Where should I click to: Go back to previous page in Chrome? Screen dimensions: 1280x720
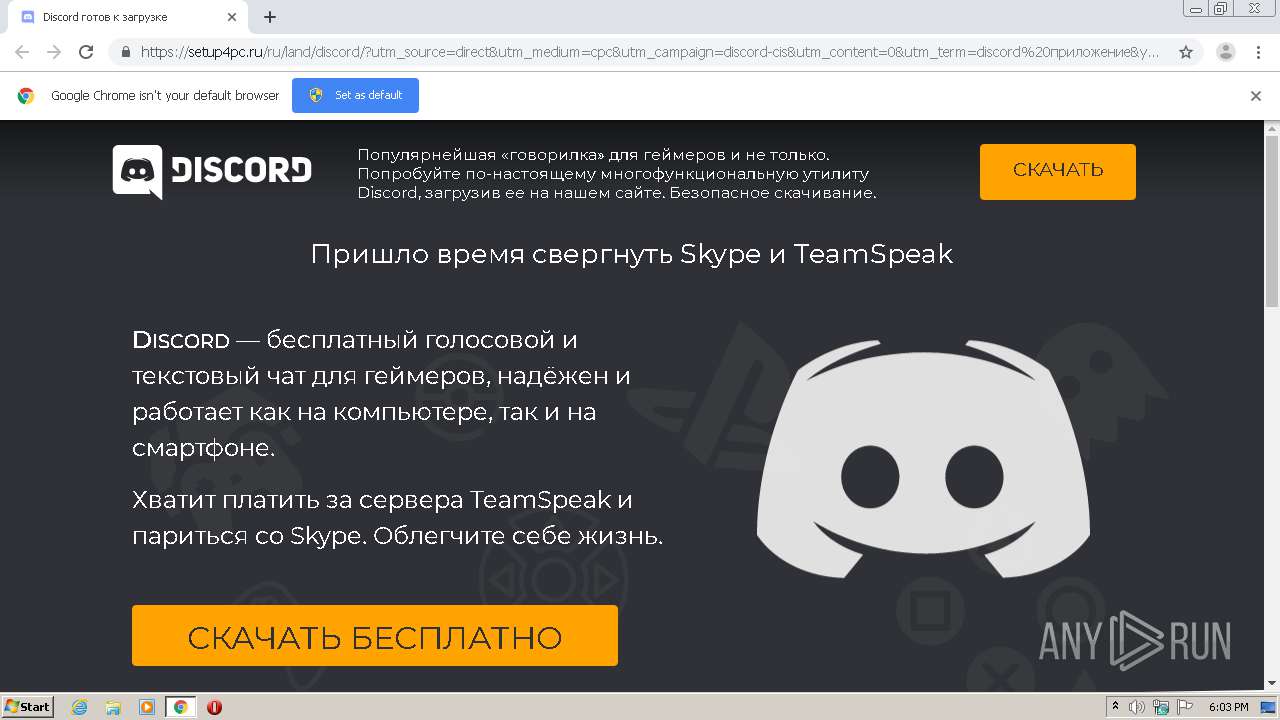tap(22, 52)
